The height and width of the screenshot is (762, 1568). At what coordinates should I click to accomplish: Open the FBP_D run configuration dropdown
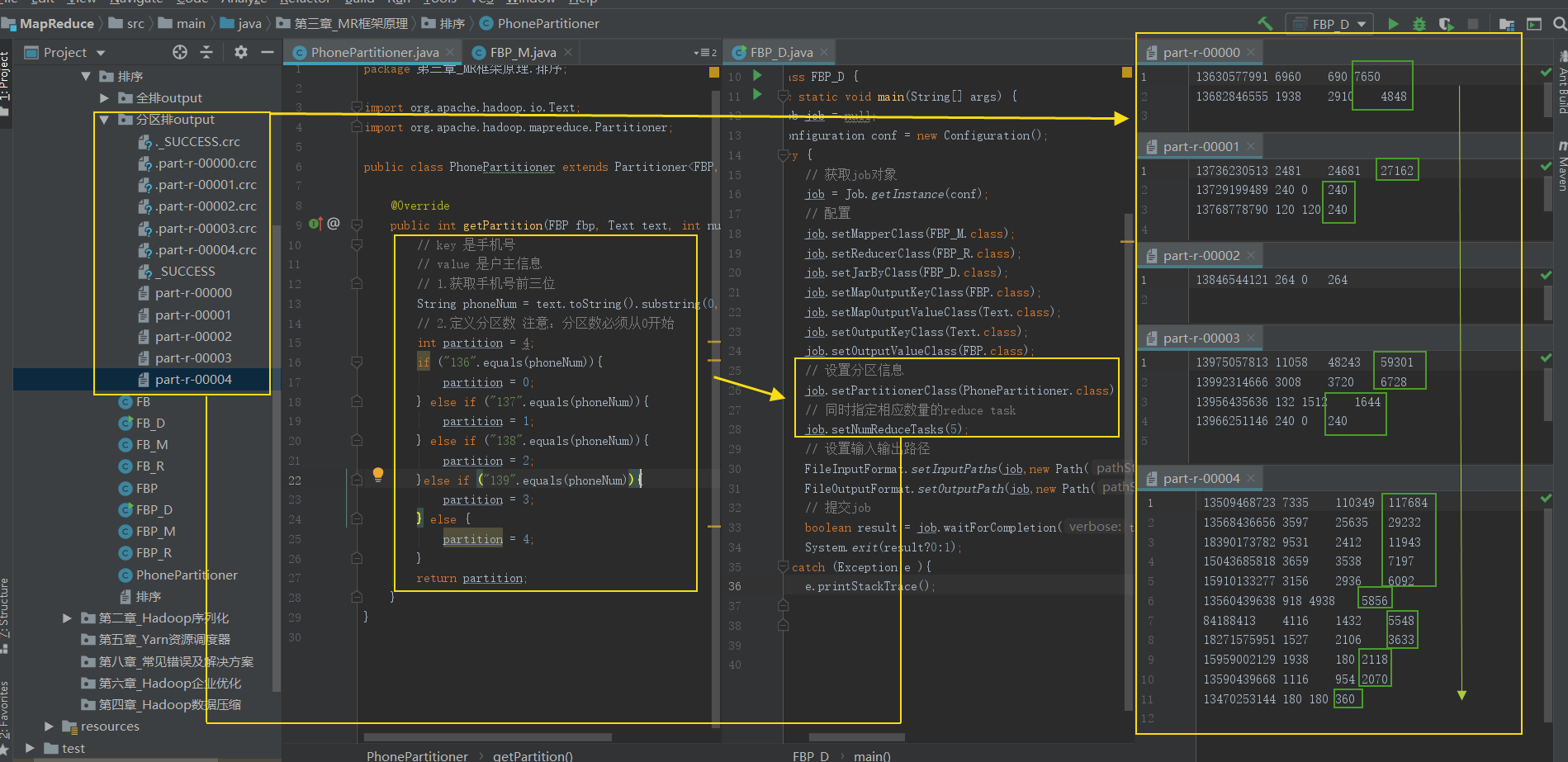1330,24
